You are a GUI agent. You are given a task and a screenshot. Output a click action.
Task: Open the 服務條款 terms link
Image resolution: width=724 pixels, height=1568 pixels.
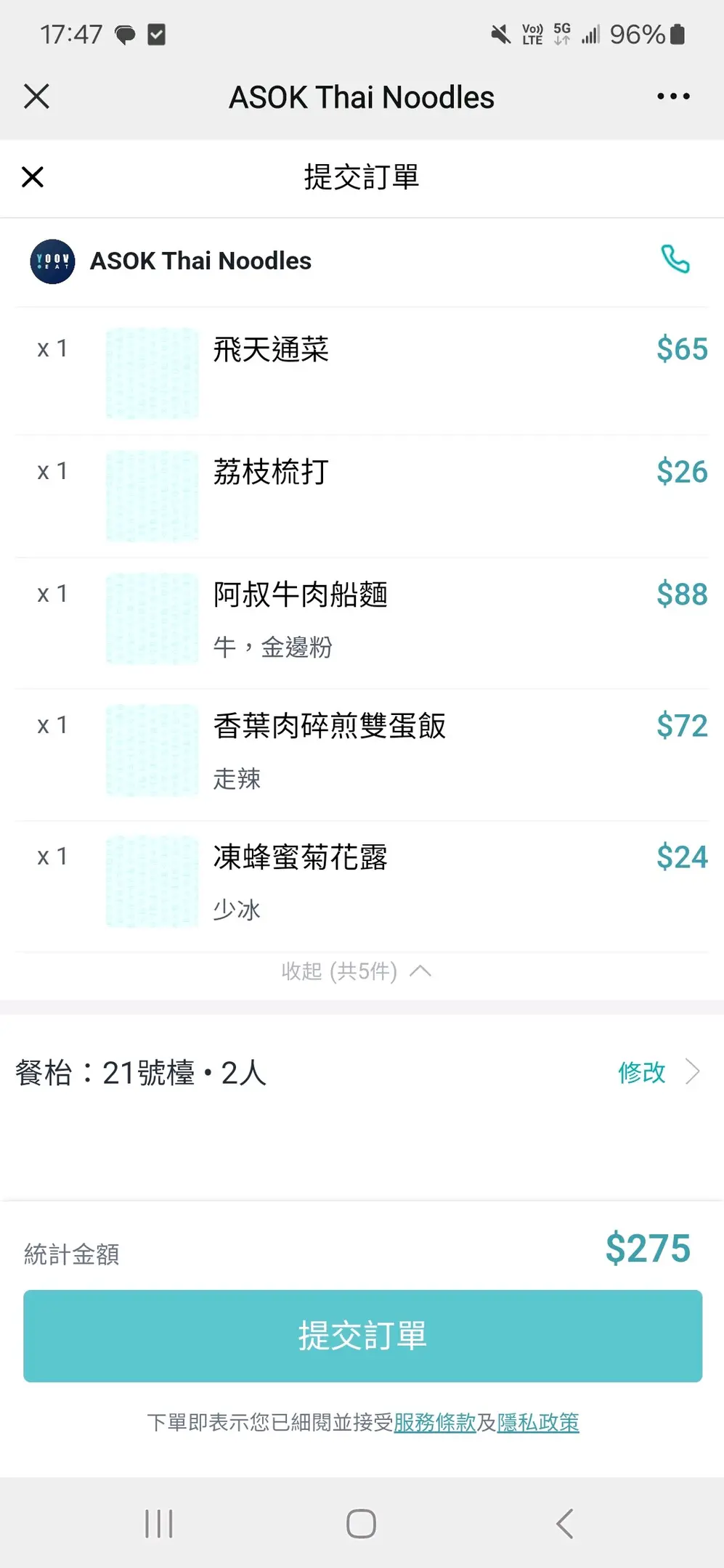point(434,1422)
